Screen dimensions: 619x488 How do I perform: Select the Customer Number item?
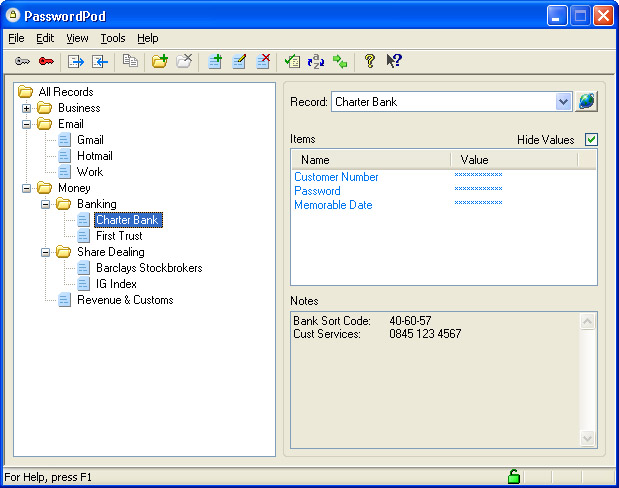[336, 177]
